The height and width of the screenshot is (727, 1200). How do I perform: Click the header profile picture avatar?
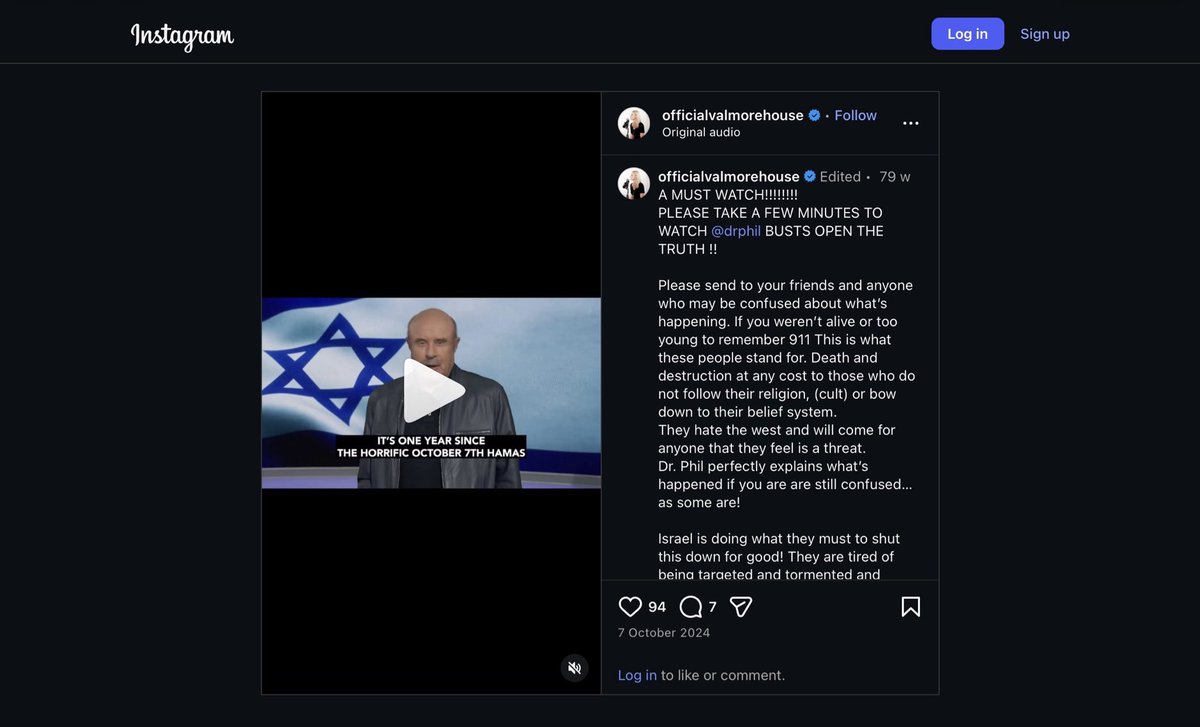[x=634, y=123]
